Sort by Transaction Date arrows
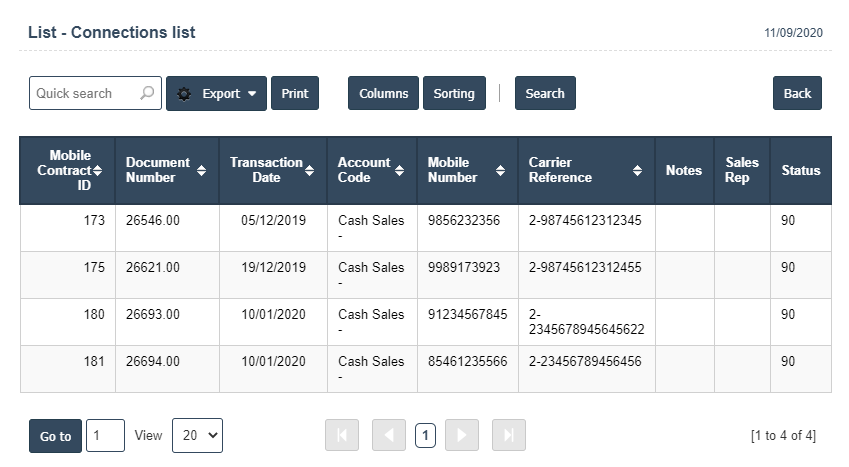 310,171
